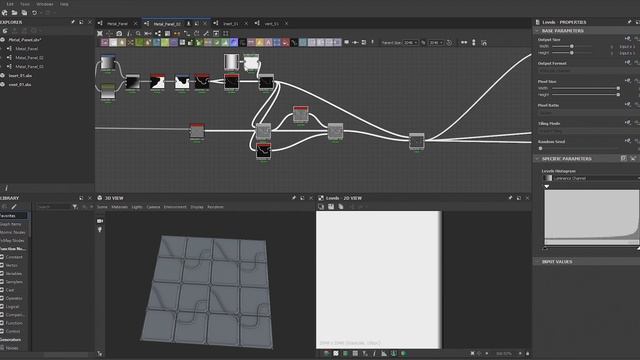Toggle pin on the Explorer panel
640x360 pixels.
pos(73,22)
